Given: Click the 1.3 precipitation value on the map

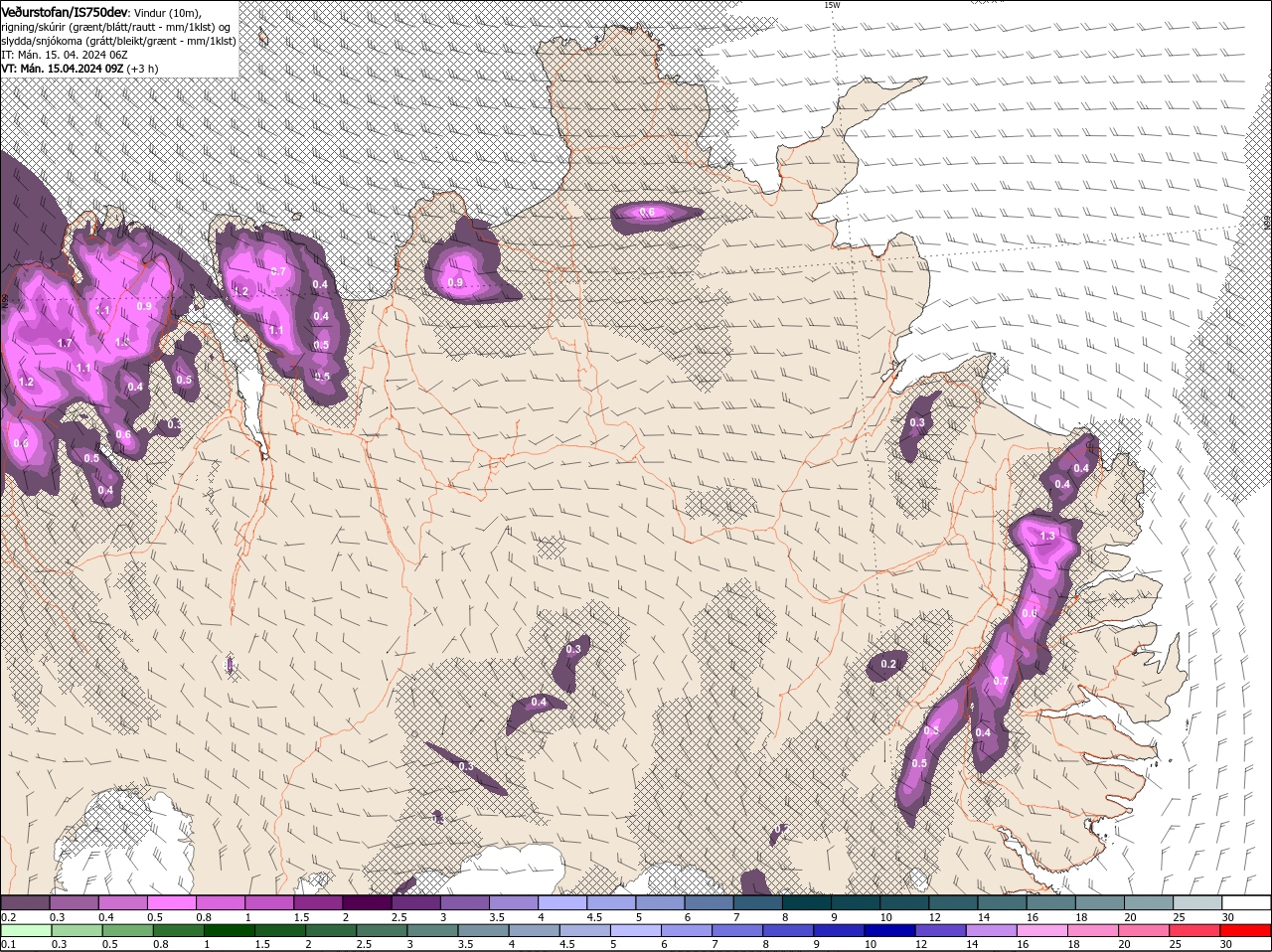Looking at the screenshot, I should pyautogui.click(x=1046, y=537).
